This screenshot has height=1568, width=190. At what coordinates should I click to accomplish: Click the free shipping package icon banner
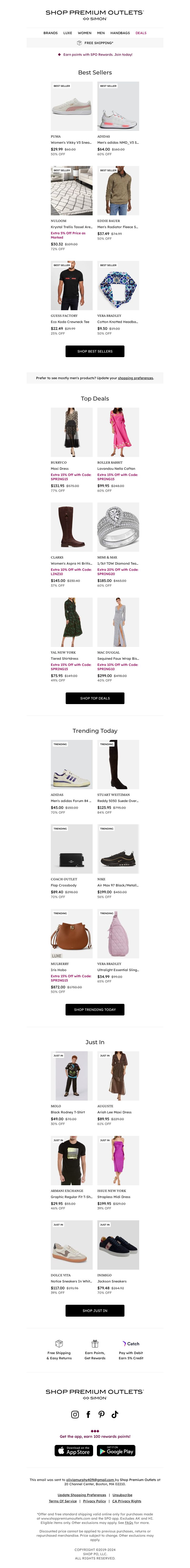[95, 43]
